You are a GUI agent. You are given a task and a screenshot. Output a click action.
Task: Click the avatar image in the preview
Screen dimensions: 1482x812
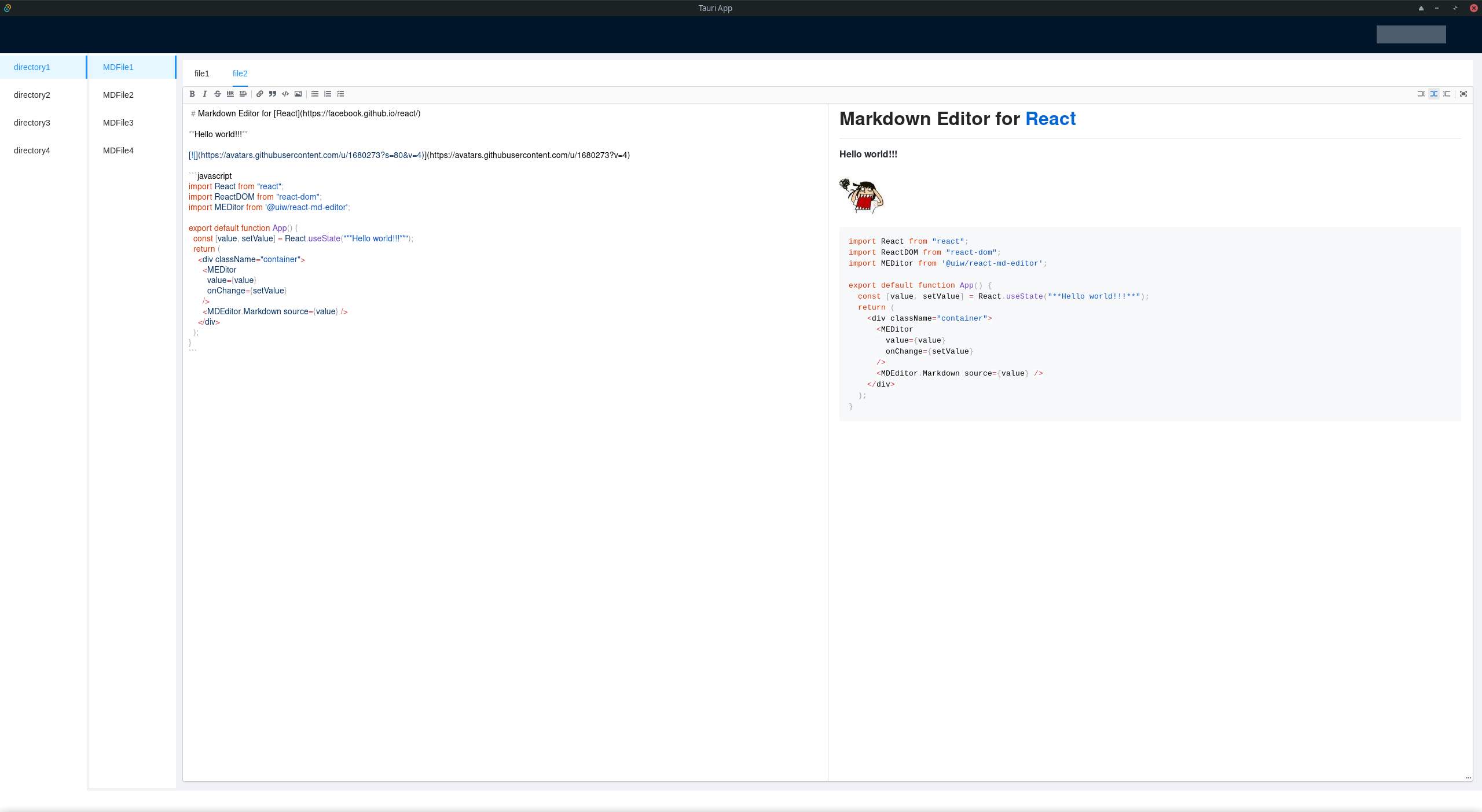coord(861,196)
